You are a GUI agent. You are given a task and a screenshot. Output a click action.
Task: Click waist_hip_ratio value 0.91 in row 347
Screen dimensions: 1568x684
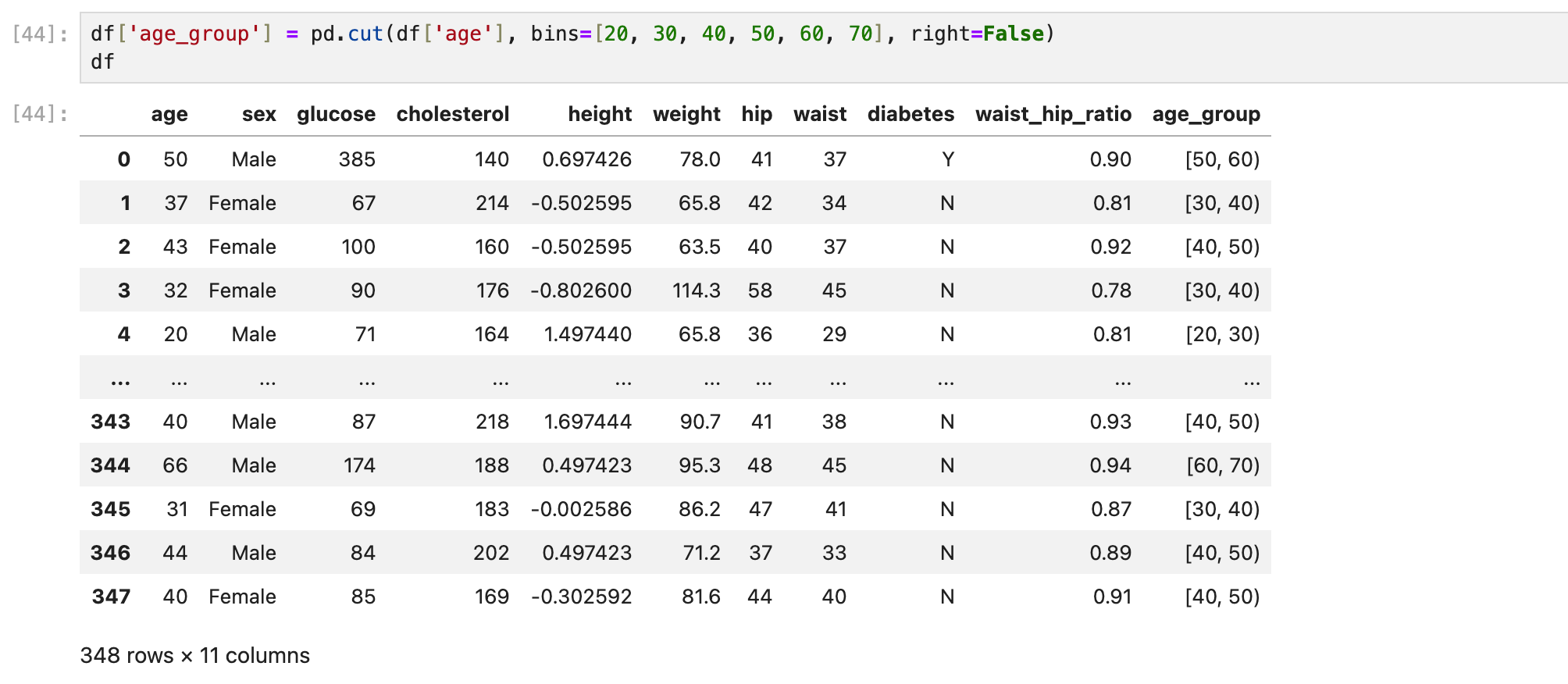click(x=1112, y=597)
